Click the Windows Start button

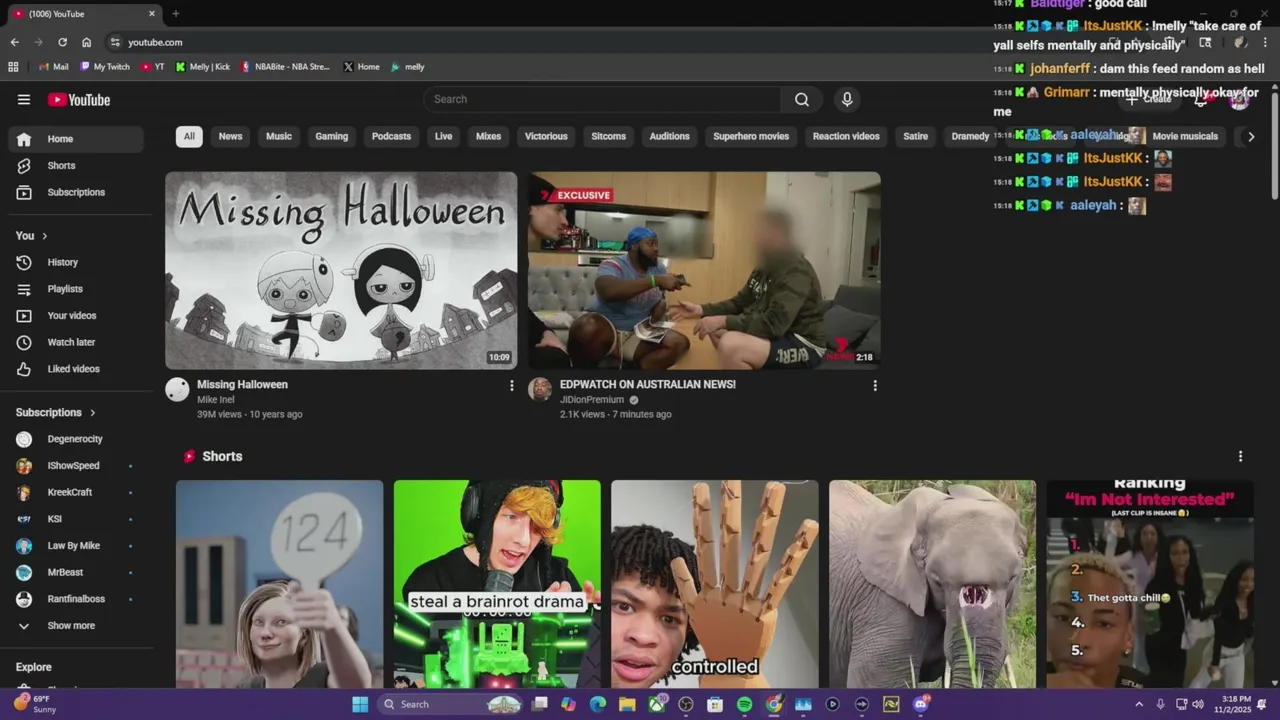[x=360, y=704]
